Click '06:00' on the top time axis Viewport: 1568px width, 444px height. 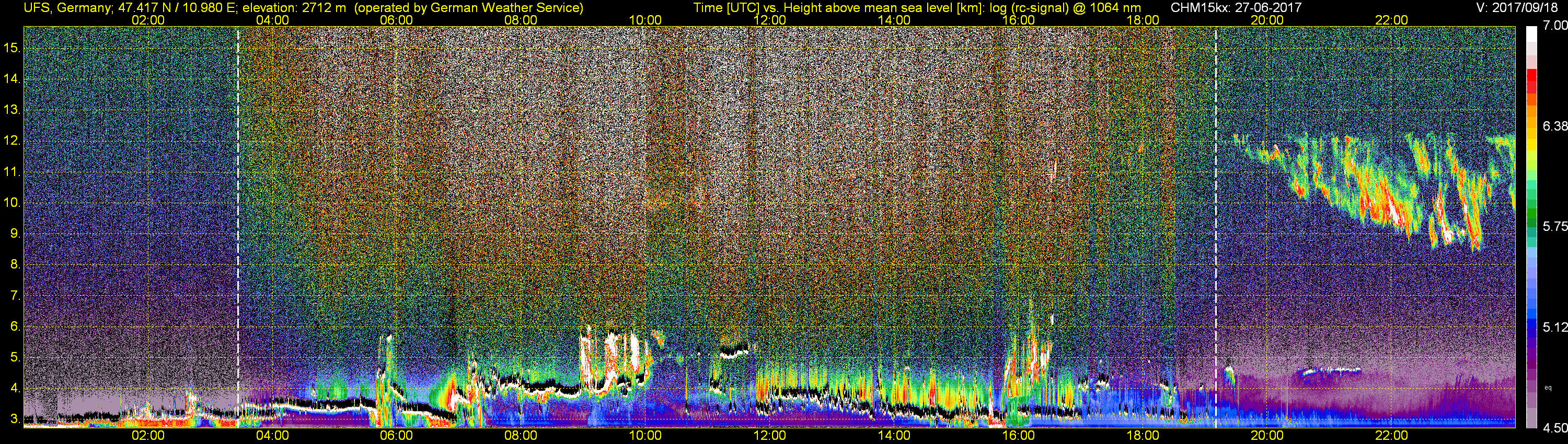[396, 20]
